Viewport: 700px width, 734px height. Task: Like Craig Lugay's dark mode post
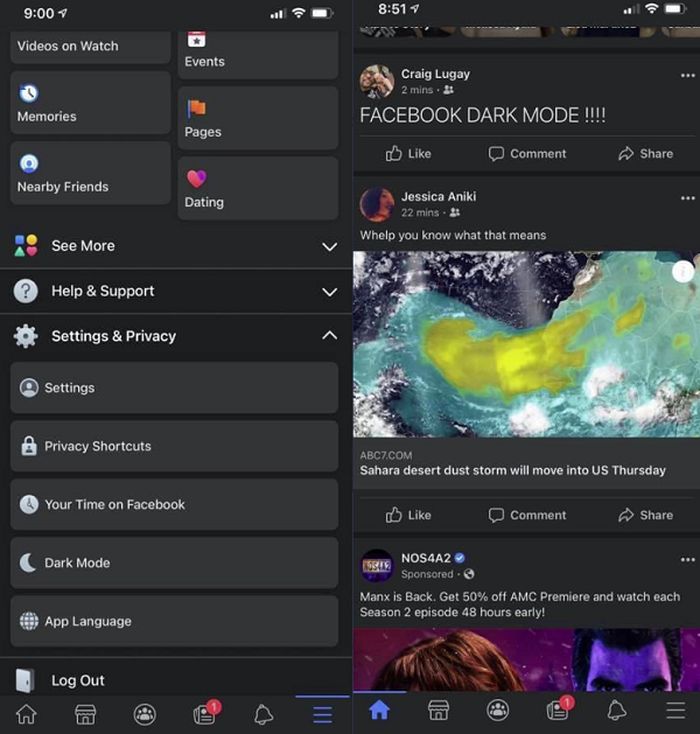point(408,154)
